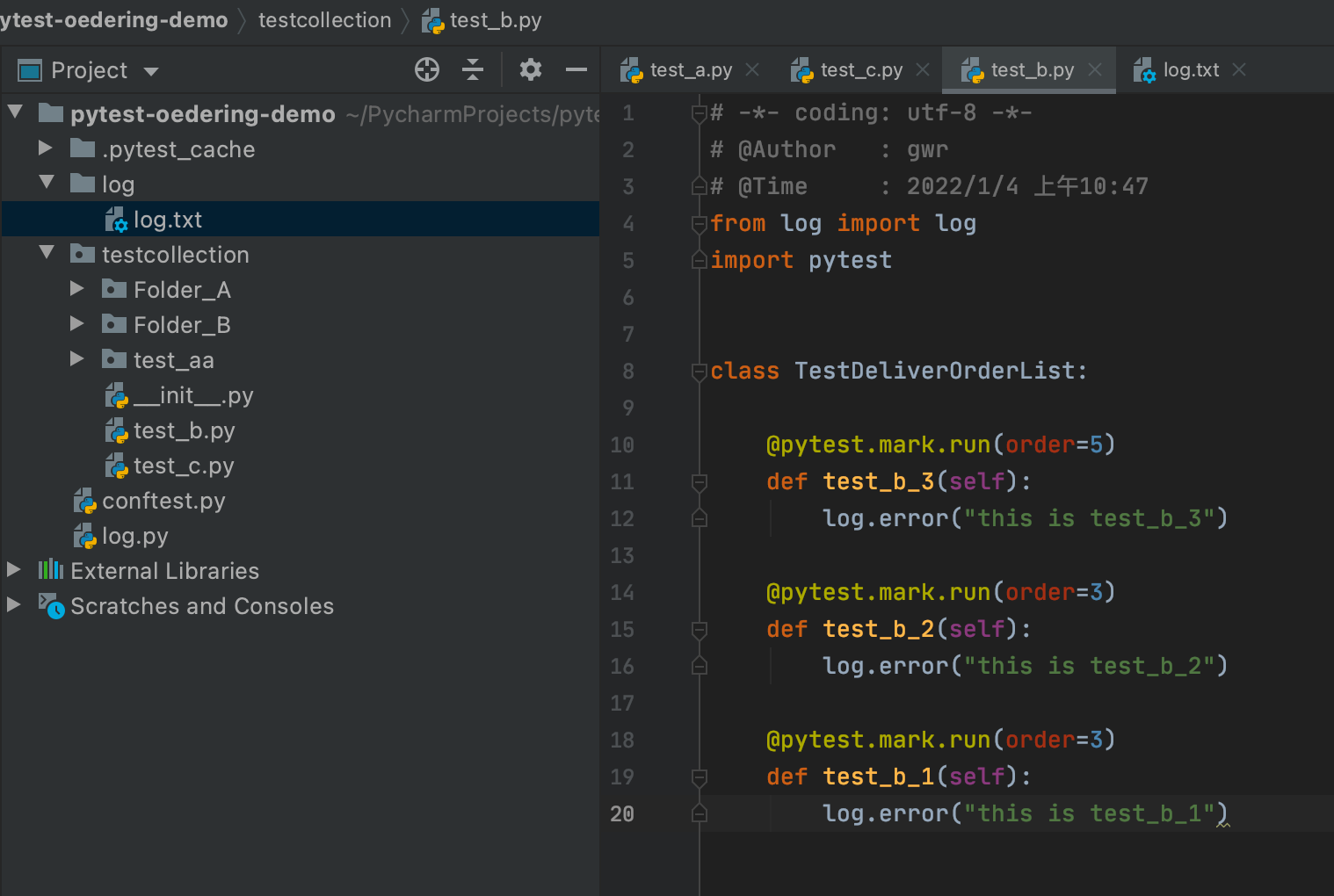Open Project panel settings gear
1334x896 pixels.
[x=531, y=69]
